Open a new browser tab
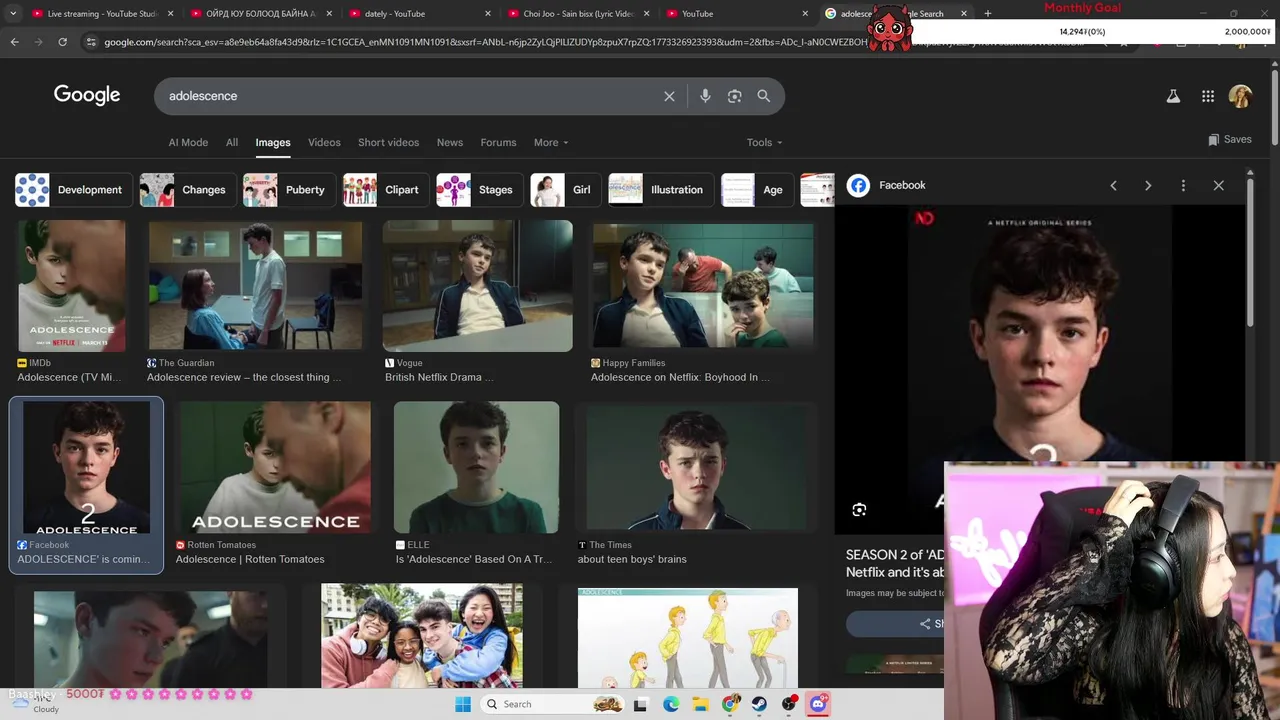Image resolution: width=1280 pixels, height=720 pixels. click(x=988, y=14)
